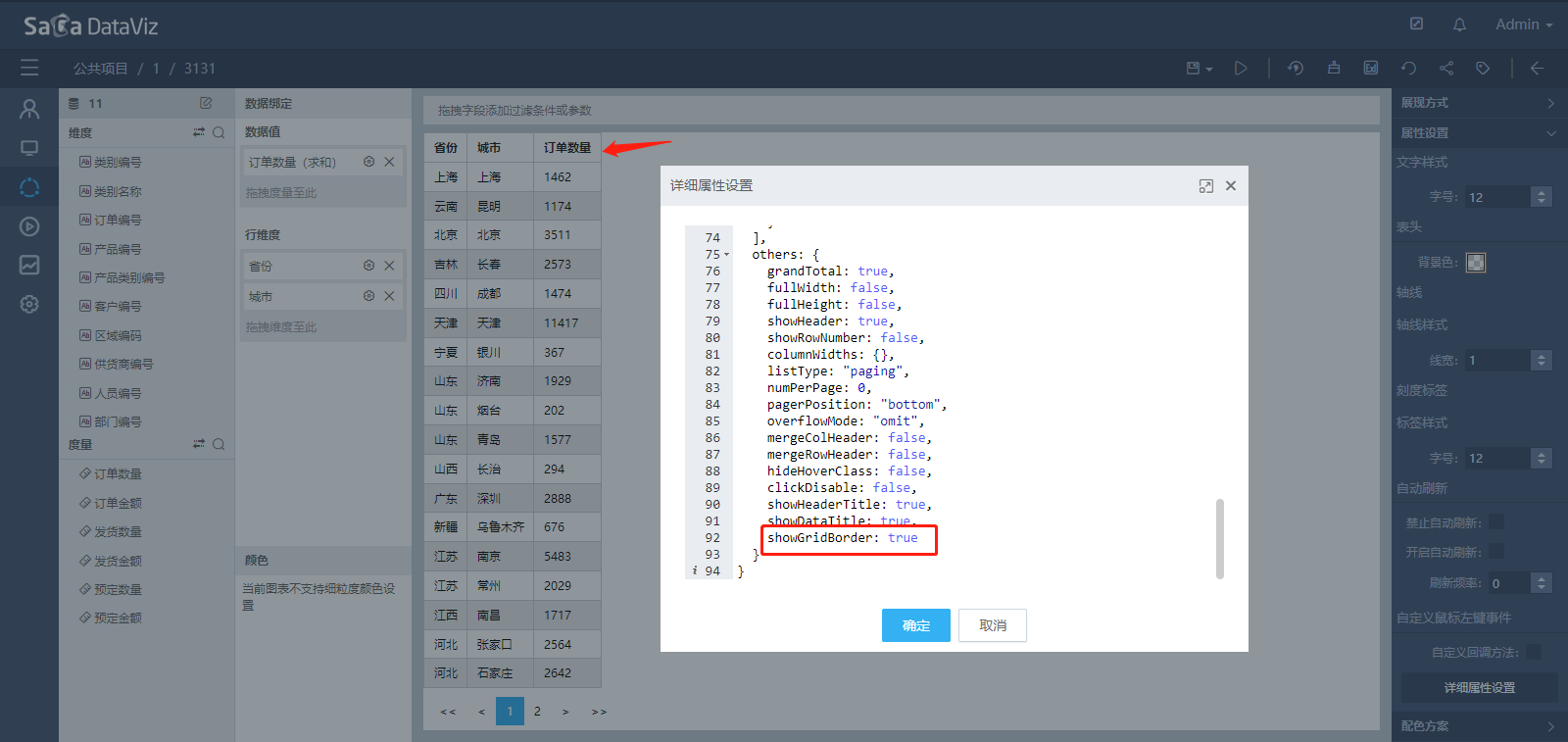Open the 背景色 color swatch
This screenshot has height=742, width=1568.
tap(1475, 263)
